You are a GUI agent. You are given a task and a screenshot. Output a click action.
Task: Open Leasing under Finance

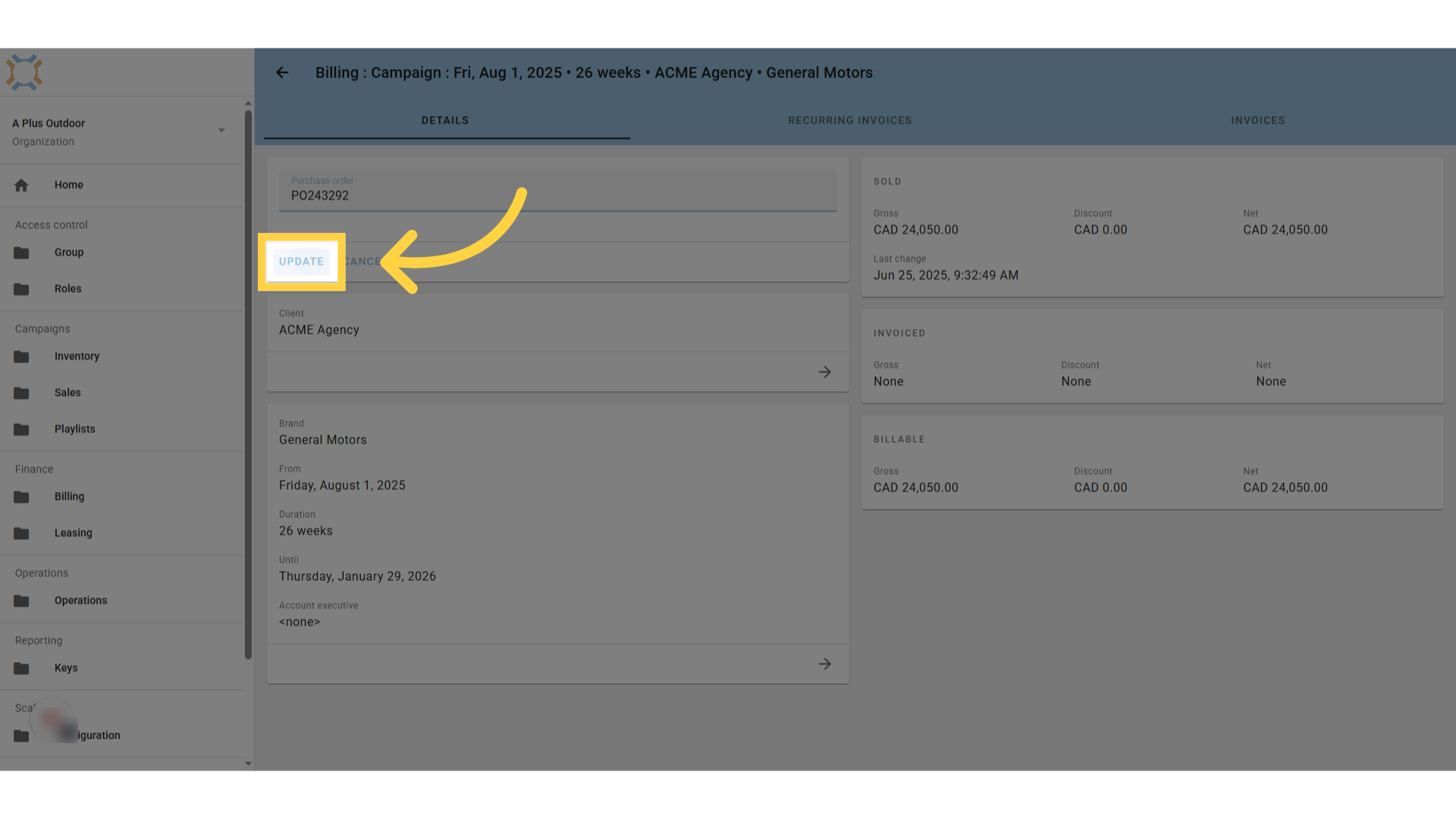[121, 533]
